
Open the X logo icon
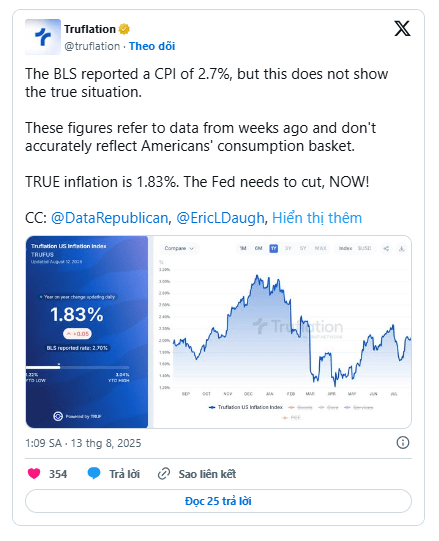click(402, 28)
